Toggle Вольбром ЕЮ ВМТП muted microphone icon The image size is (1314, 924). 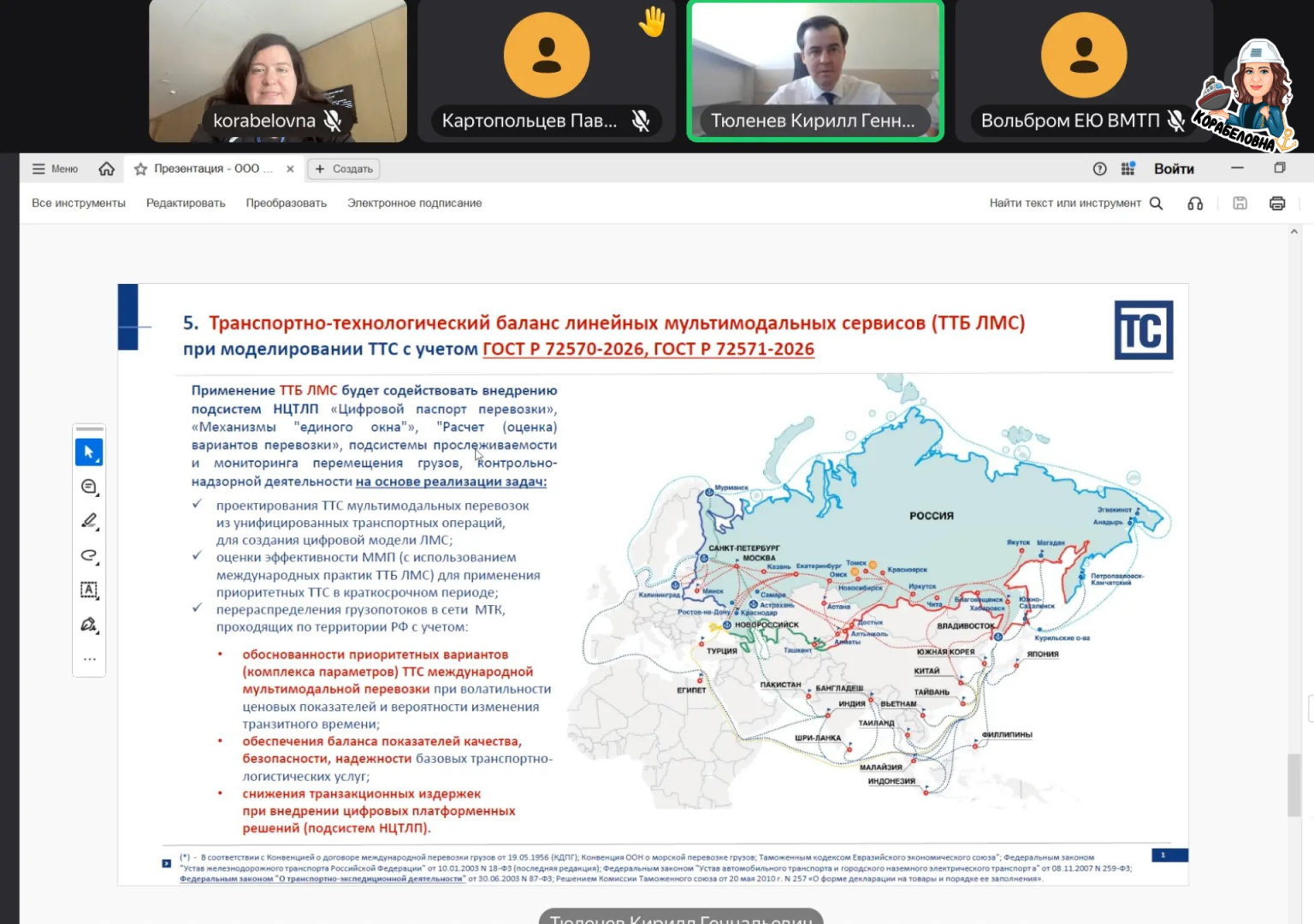tap(1177, 121)
